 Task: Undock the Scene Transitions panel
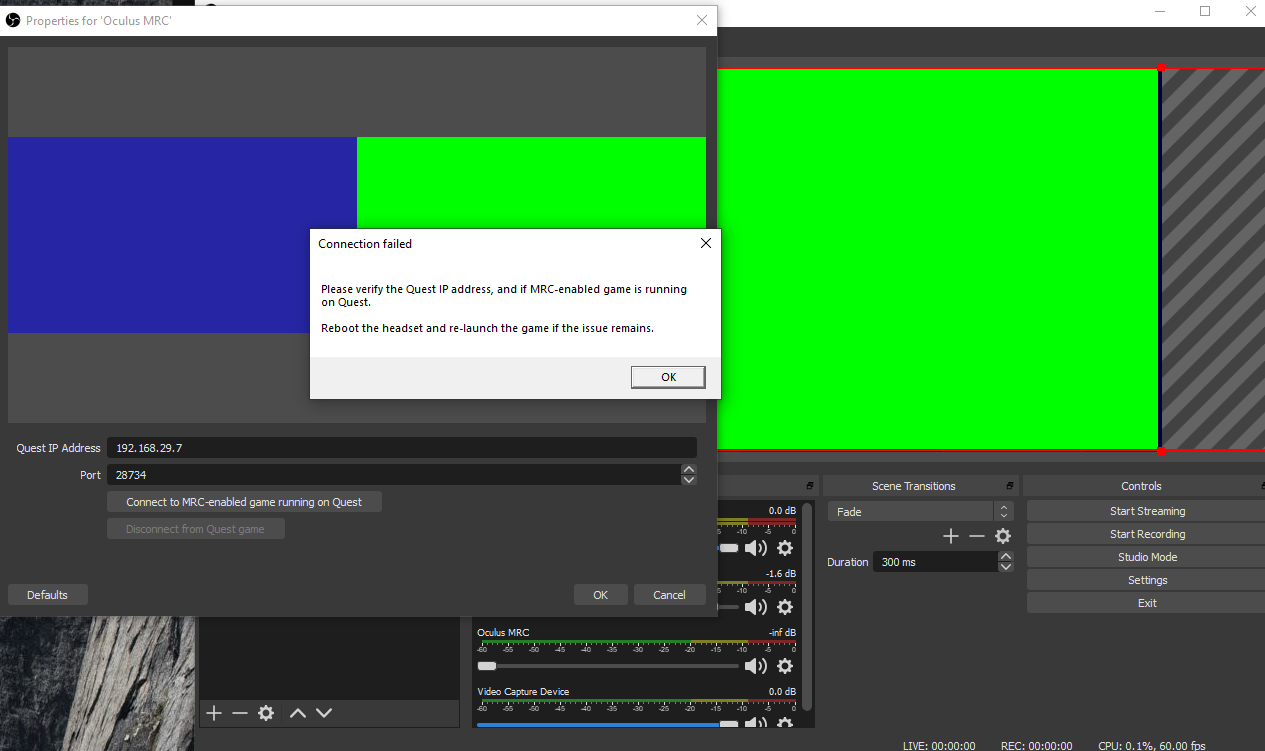tap(1010, 486)
